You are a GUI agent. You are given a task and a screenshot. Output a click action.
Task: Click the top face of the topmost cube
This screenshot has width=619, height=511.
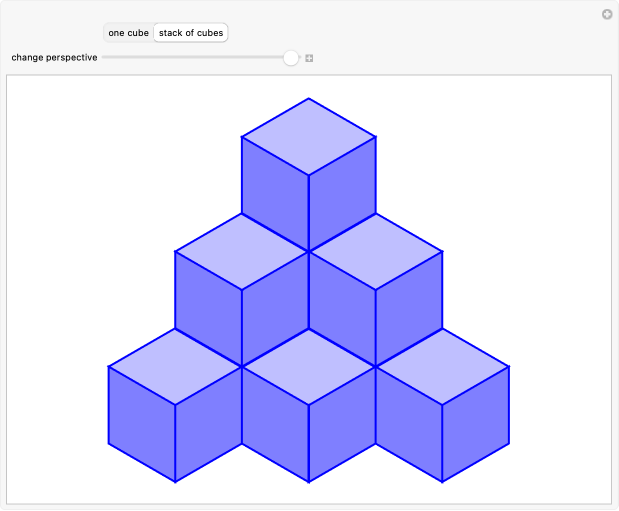point(308,136)
